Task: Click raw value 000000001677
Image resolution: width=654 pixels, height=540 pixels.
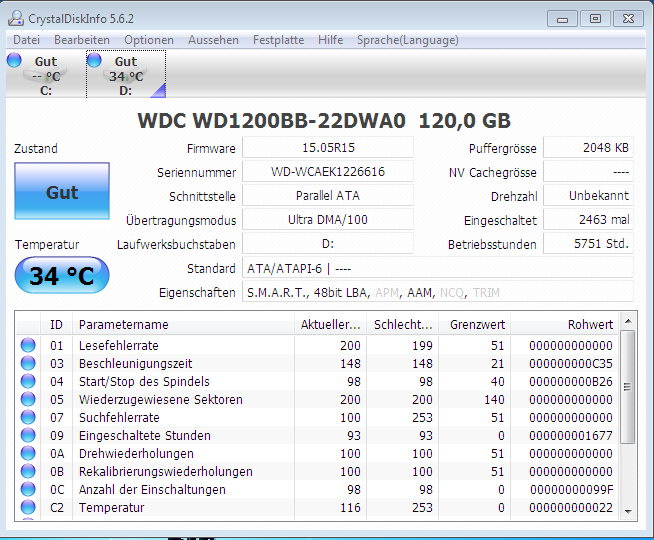Action: [571, 435]
